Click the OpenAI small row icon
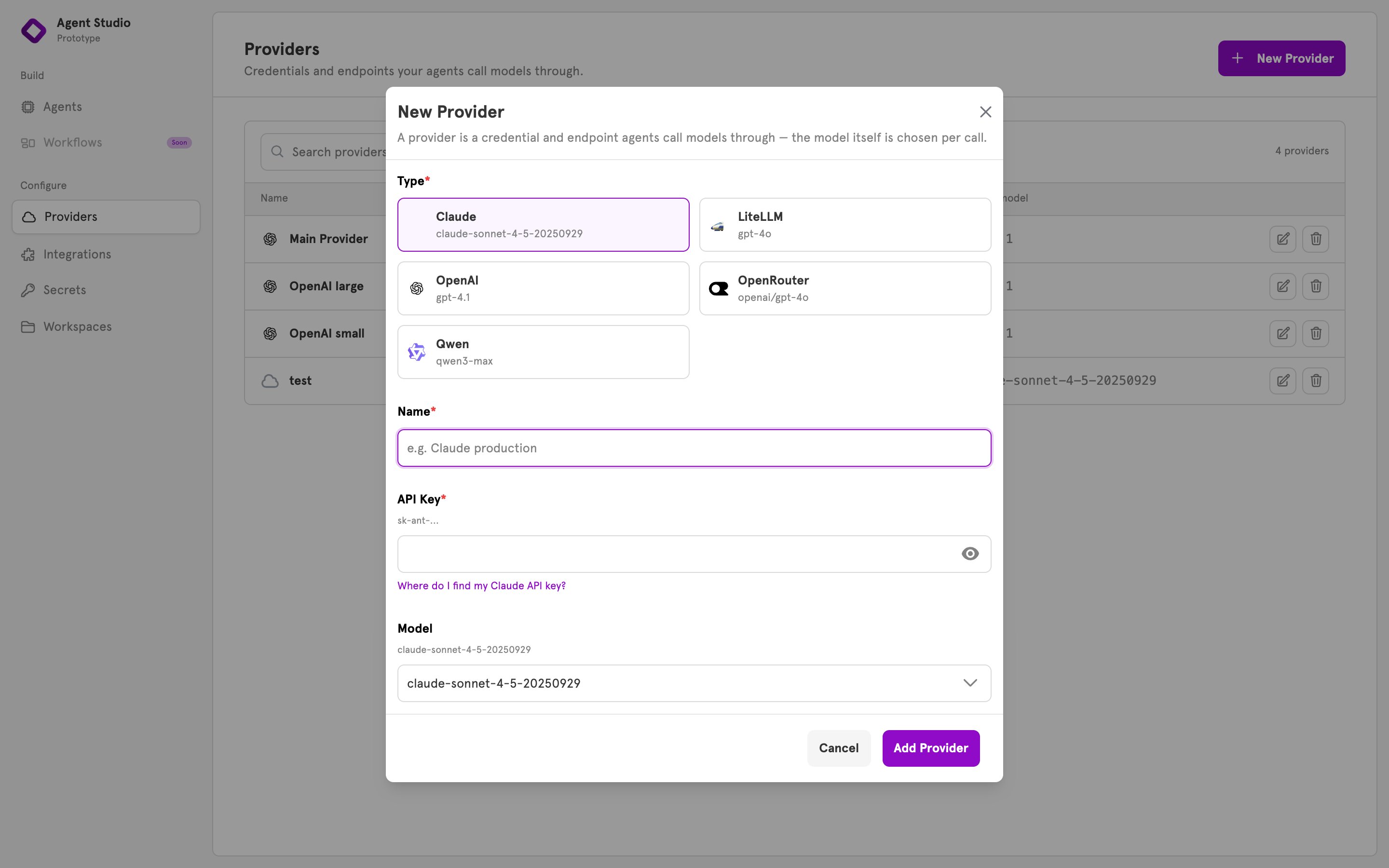Viewport: 1389px width, 868px height. [x=270, y=334]
